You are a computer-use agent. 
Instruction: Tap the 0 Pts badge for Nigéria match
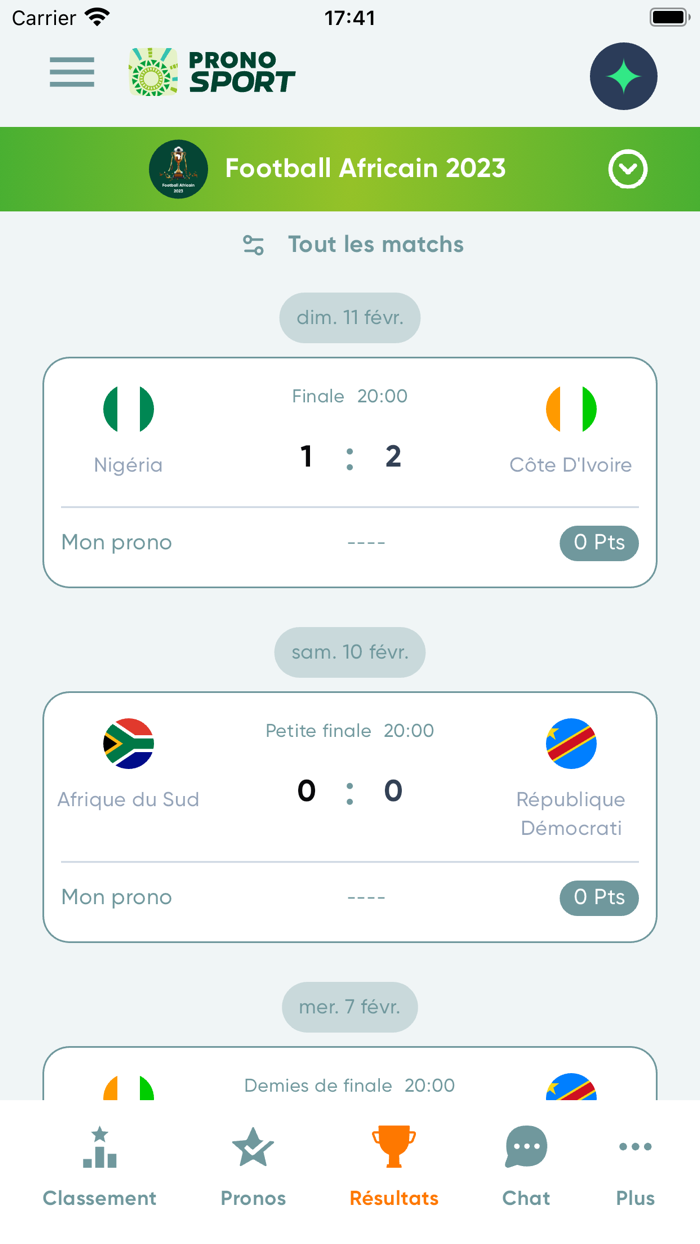coord(598,543)
